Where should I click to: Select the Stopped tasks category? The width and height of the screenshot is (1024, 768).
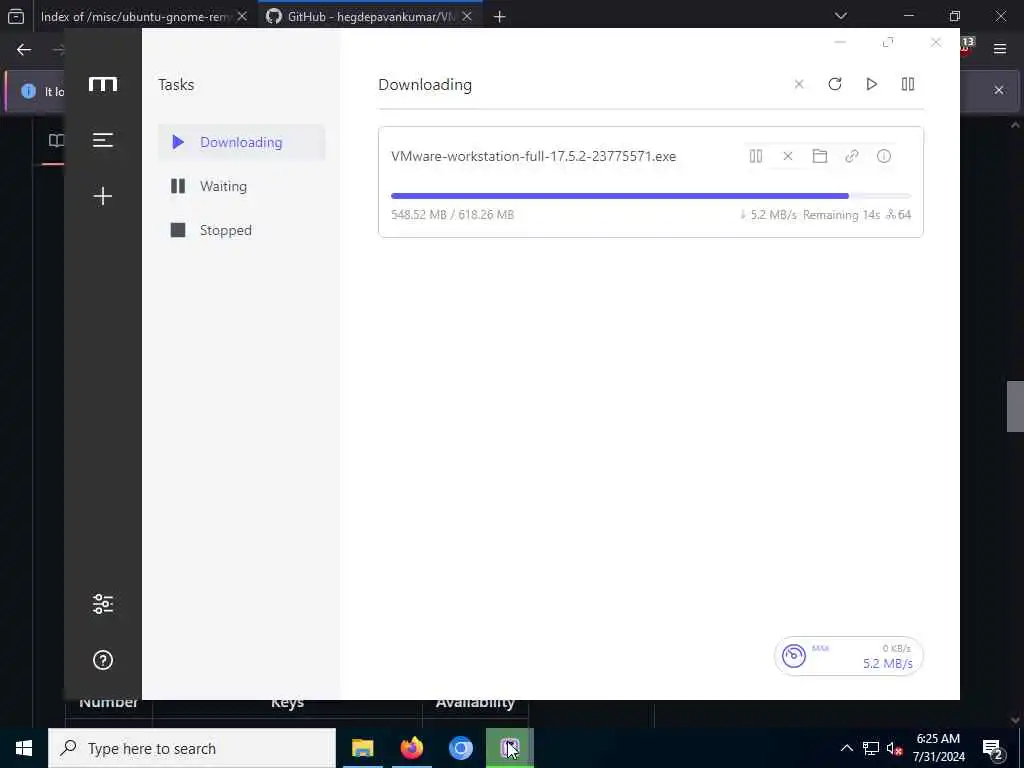242,230
